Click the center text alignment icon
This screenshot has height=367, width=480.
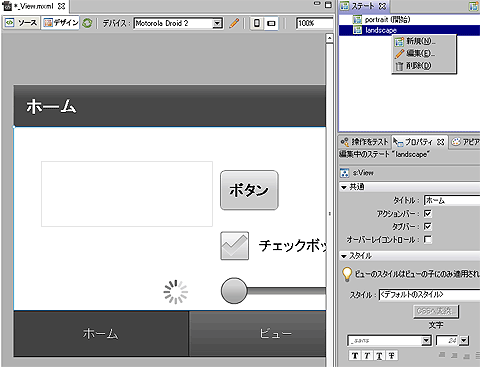coord(454,356)
